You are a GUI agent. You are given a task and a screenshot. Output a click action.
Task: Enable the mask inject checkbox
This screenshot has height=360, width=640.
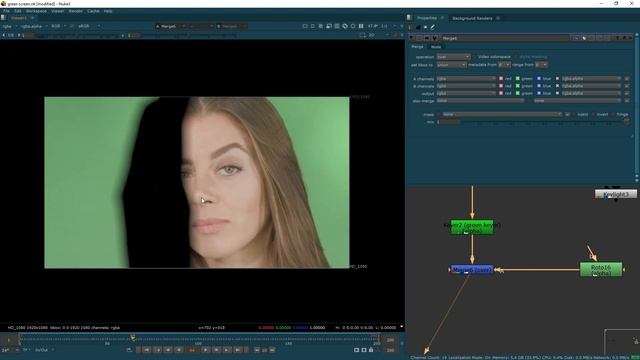tap(574, 114)
